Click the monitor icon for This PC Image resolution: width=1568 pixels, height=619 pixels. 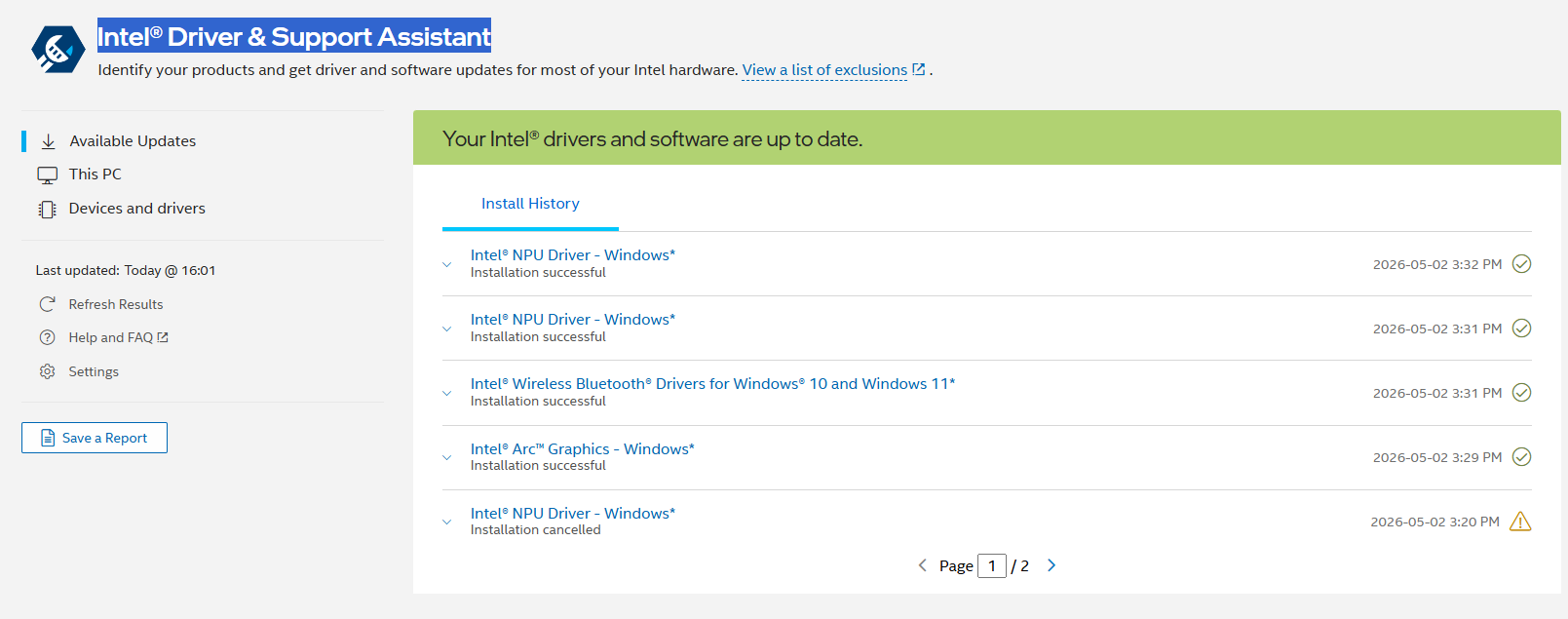47,175
